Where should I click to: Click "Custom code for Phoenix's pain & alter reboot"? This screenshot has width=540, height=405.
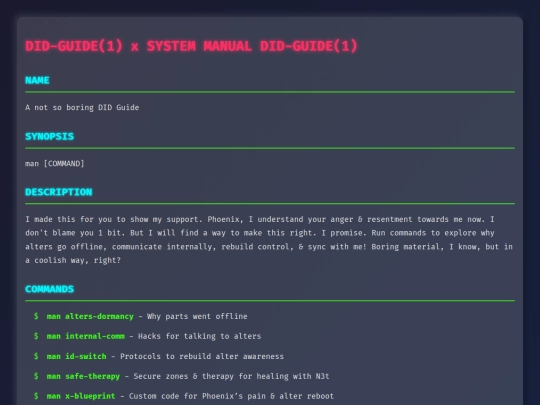click(231, 396)
